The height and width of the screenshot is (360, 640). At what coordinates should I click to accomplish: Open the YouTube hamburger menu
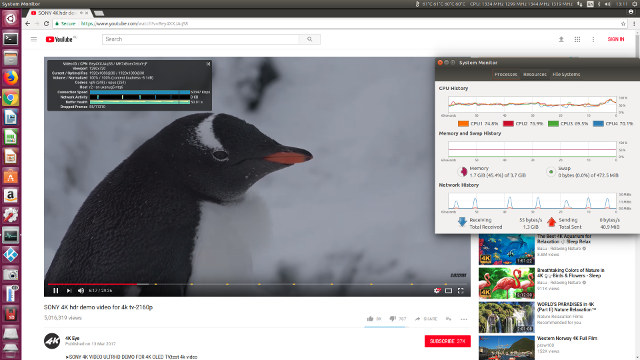point(34,39)
